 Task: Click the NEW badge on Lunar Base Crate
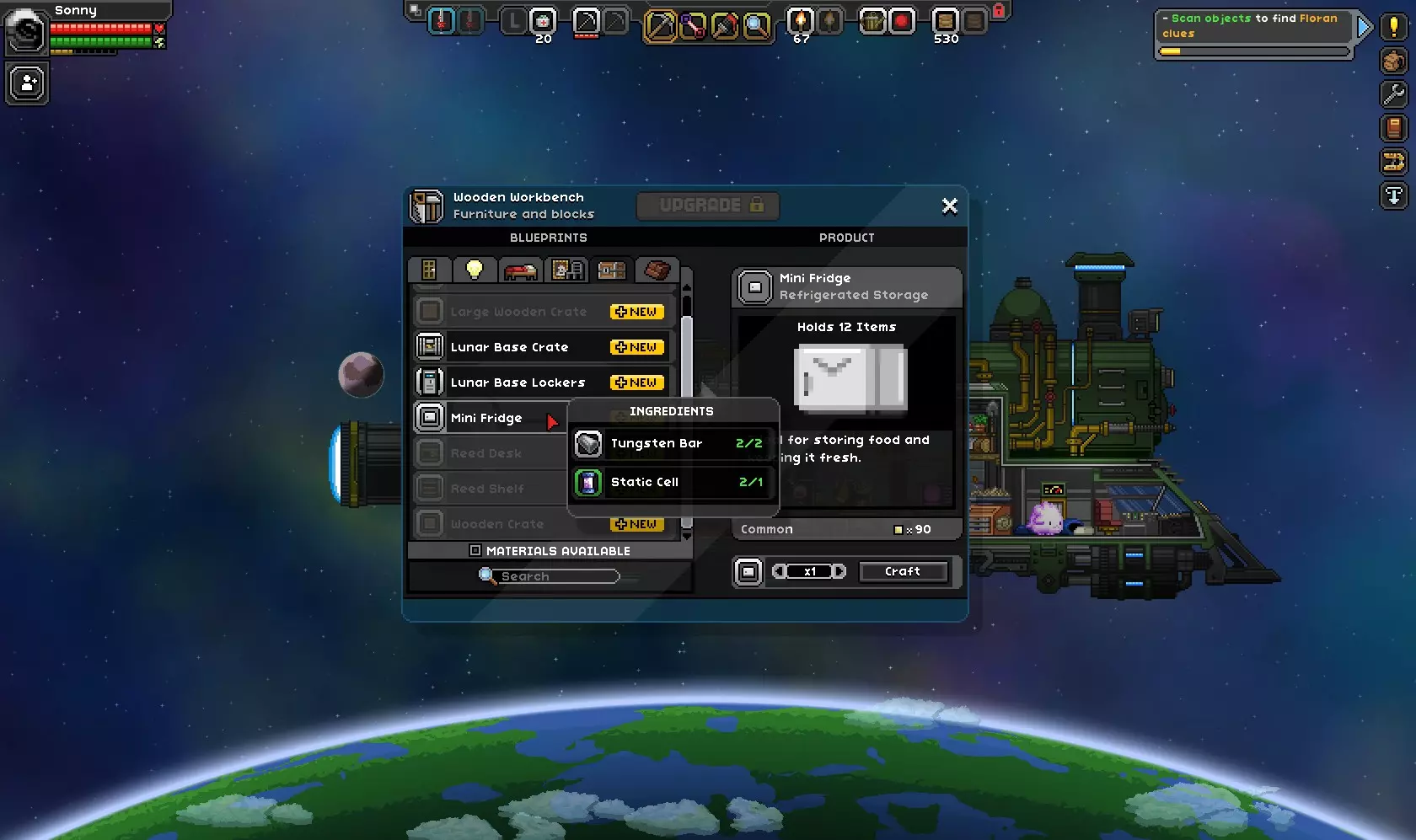pyautogui.click(x=636, y=347)
